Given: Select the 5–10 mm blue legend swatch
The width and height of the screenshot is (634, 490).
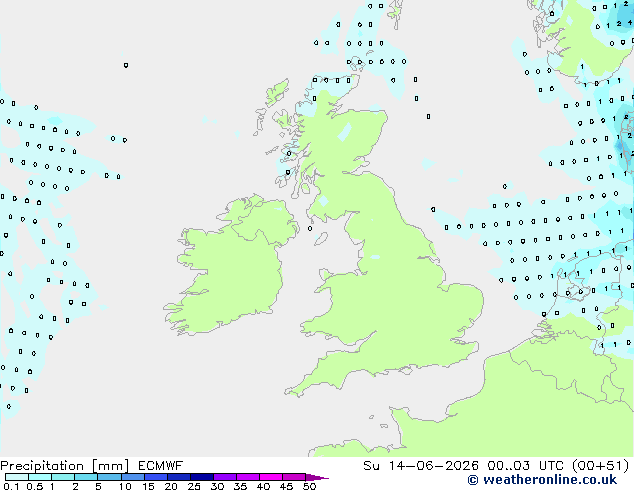Looking at the screenshot, I should pos(110,477).
